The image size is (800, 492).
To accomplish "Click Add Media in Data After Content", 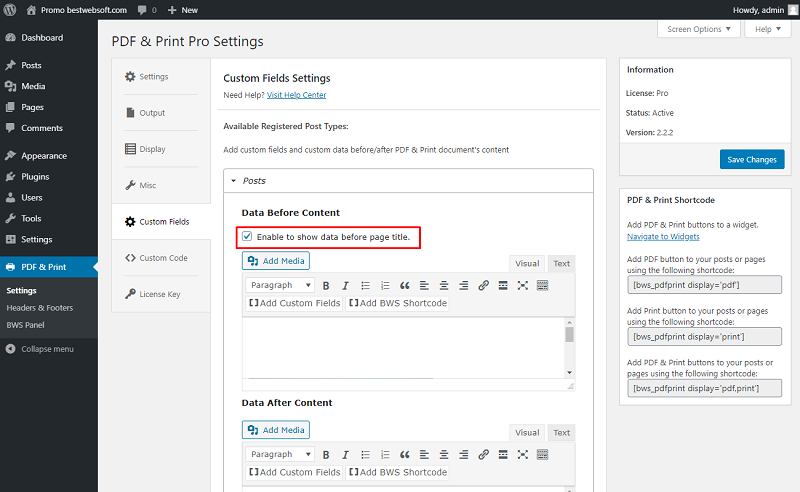I will (276, 430).
